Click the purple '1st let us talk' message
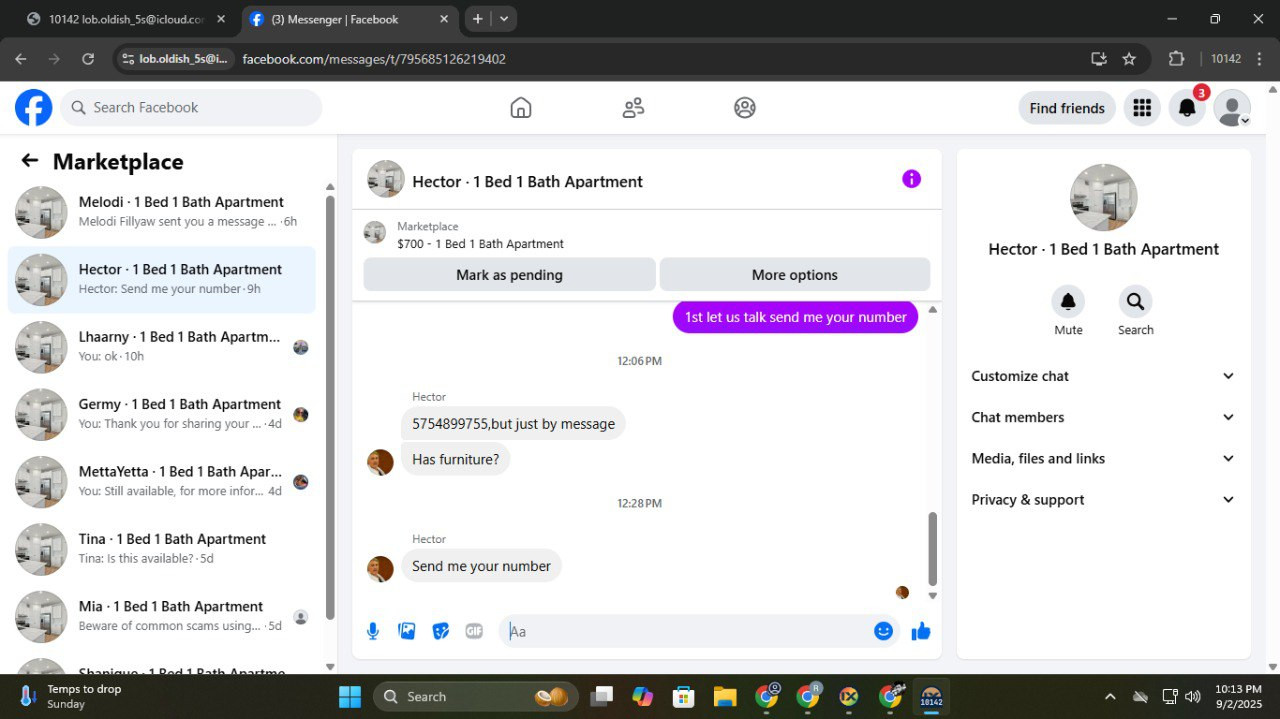The height and width of the screenshot is (719, 1280). point(795,317)
